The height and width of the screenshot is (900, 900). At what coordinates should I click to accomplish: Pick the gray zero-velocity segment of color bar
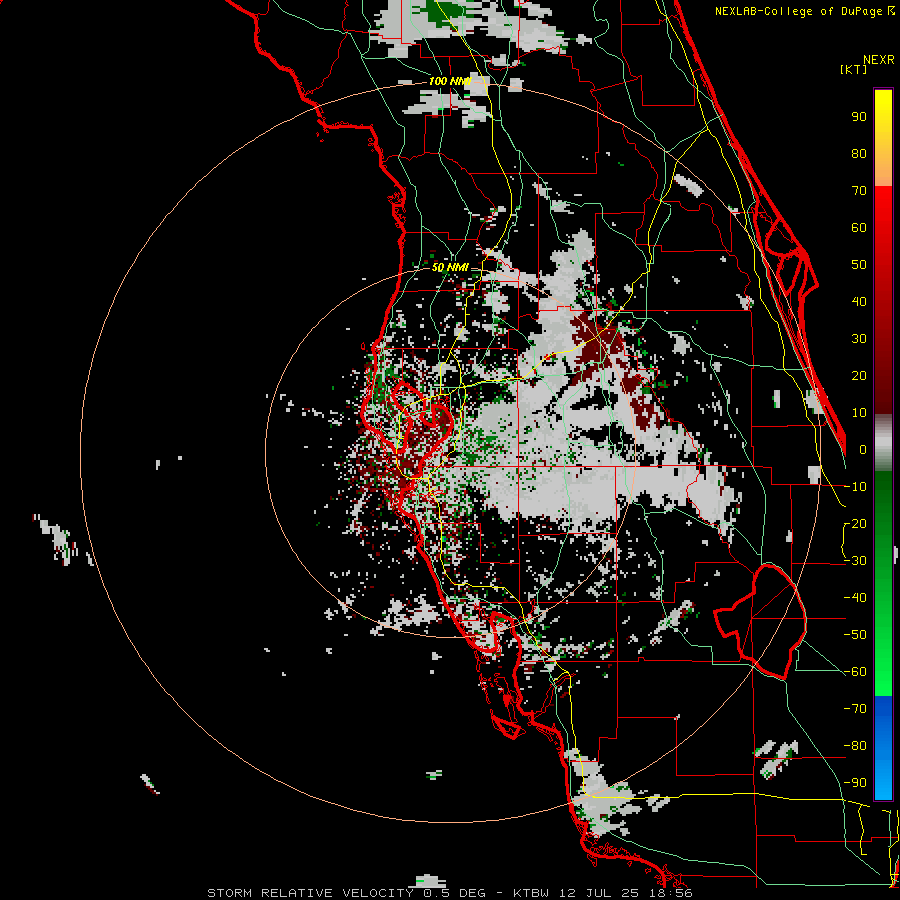tap(883, 443)
